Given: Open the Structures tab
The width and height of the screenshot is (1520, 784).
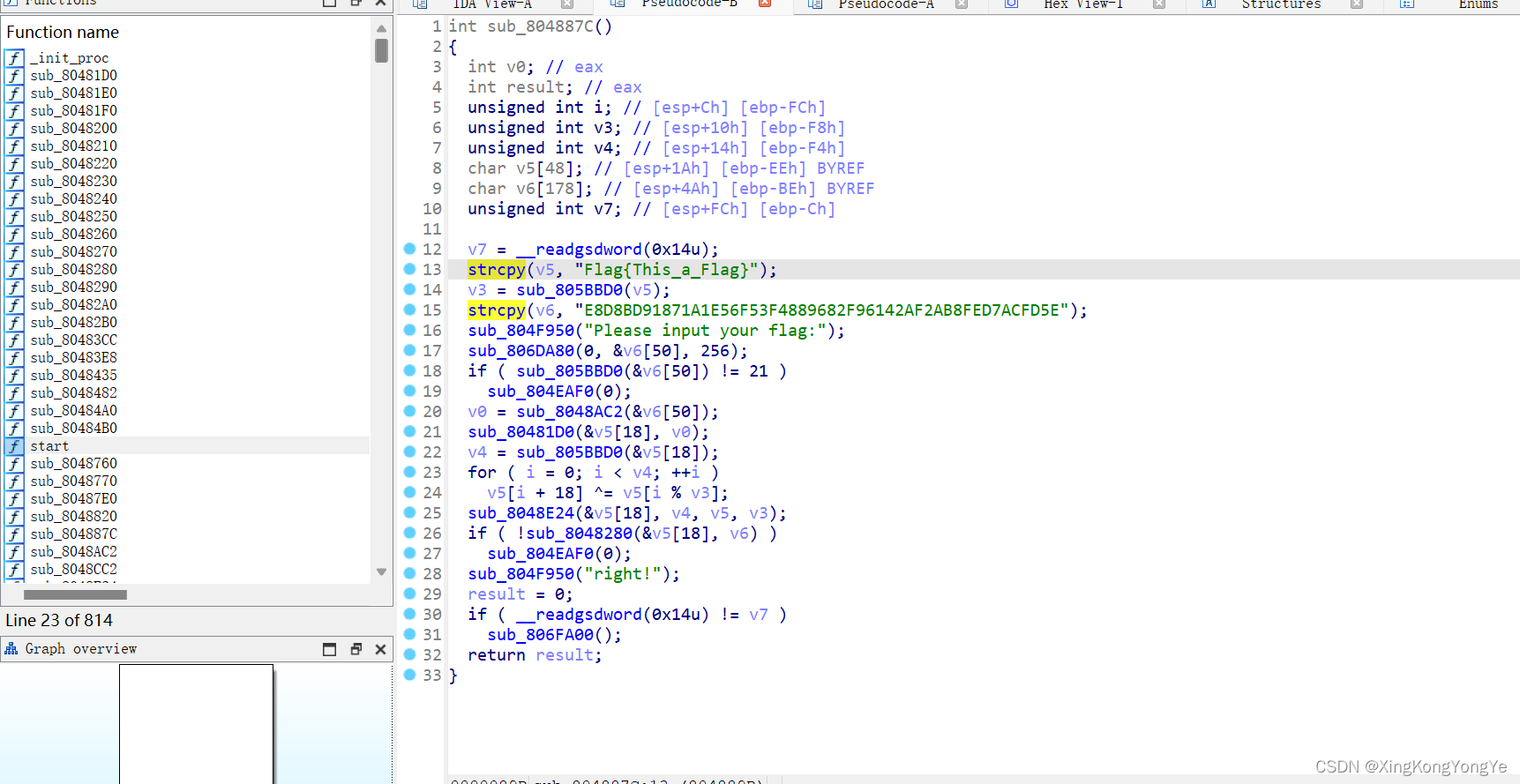Looking at the screenshot, I should pos(1281,4).
